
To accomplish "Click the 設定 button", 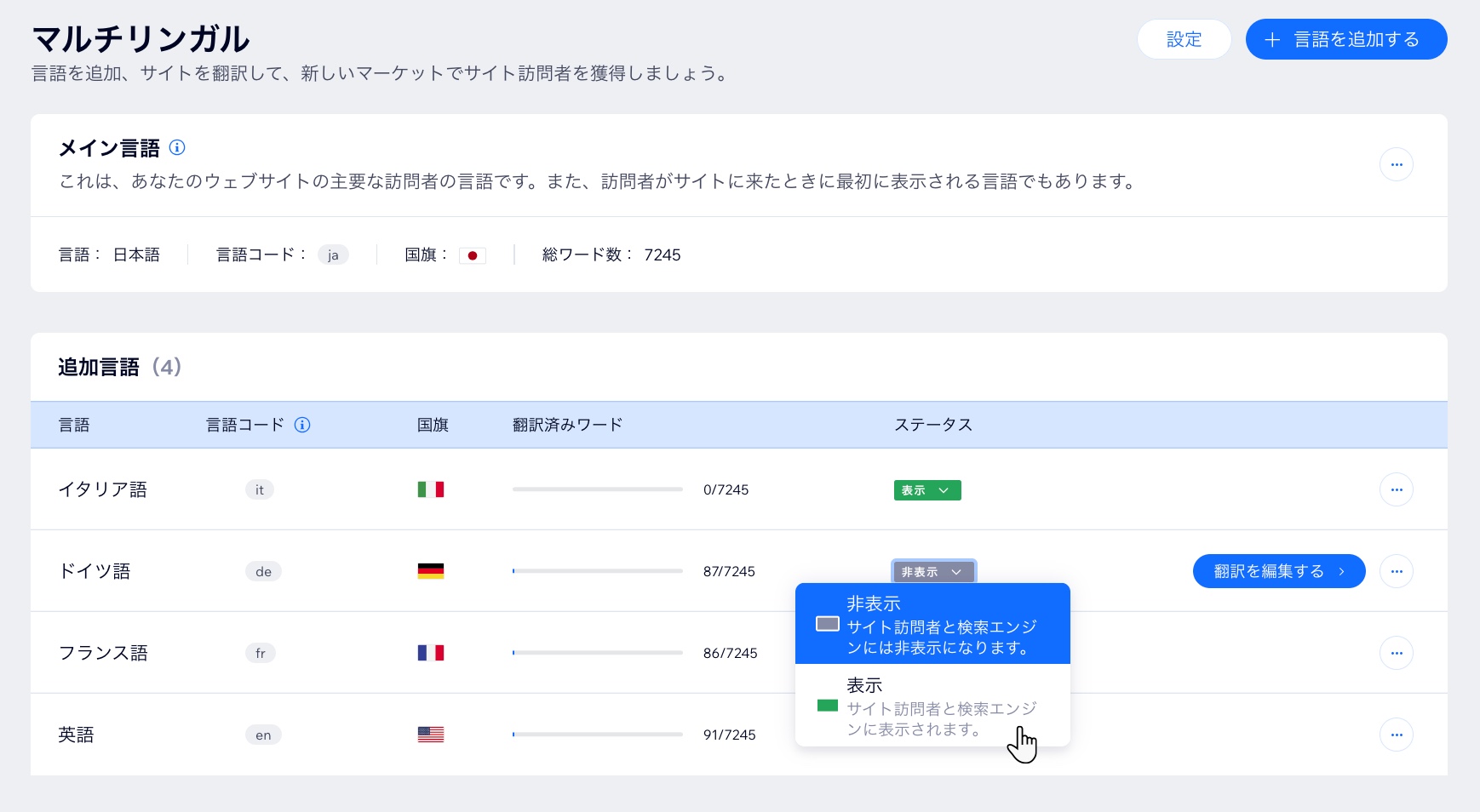I will click(1185, 39).
